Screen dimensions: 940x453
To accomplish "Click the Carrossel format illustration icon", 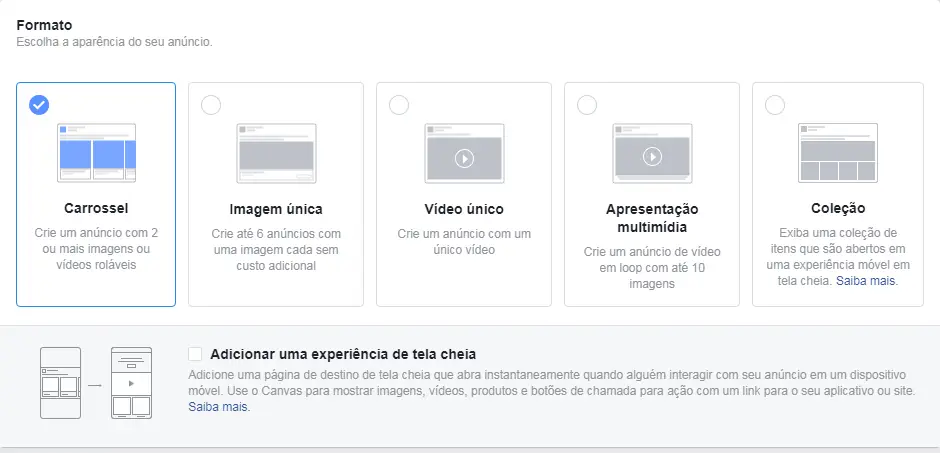I will pos(97,153).
